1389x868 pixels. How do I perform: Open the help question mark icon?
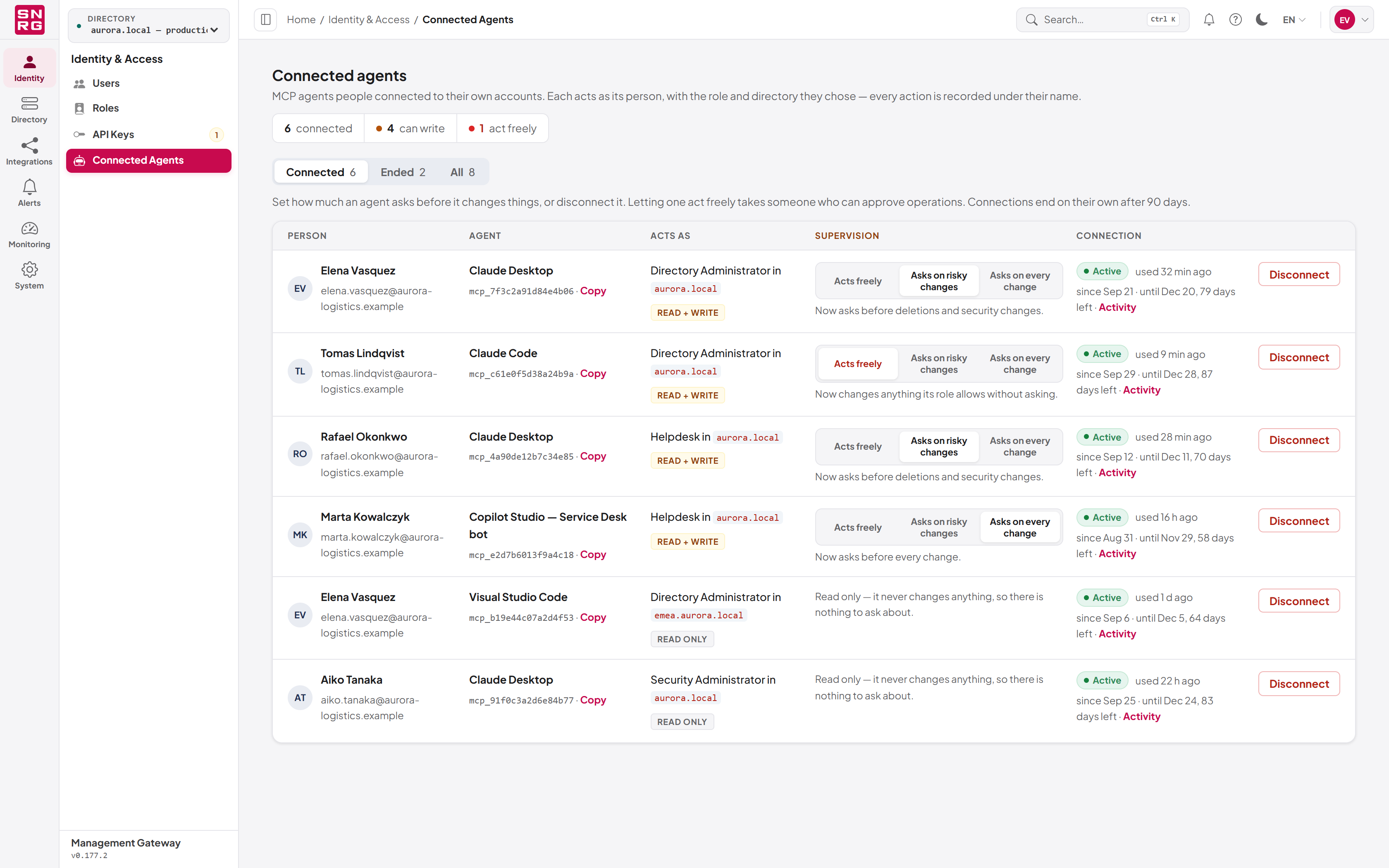tap(1235, 19)
